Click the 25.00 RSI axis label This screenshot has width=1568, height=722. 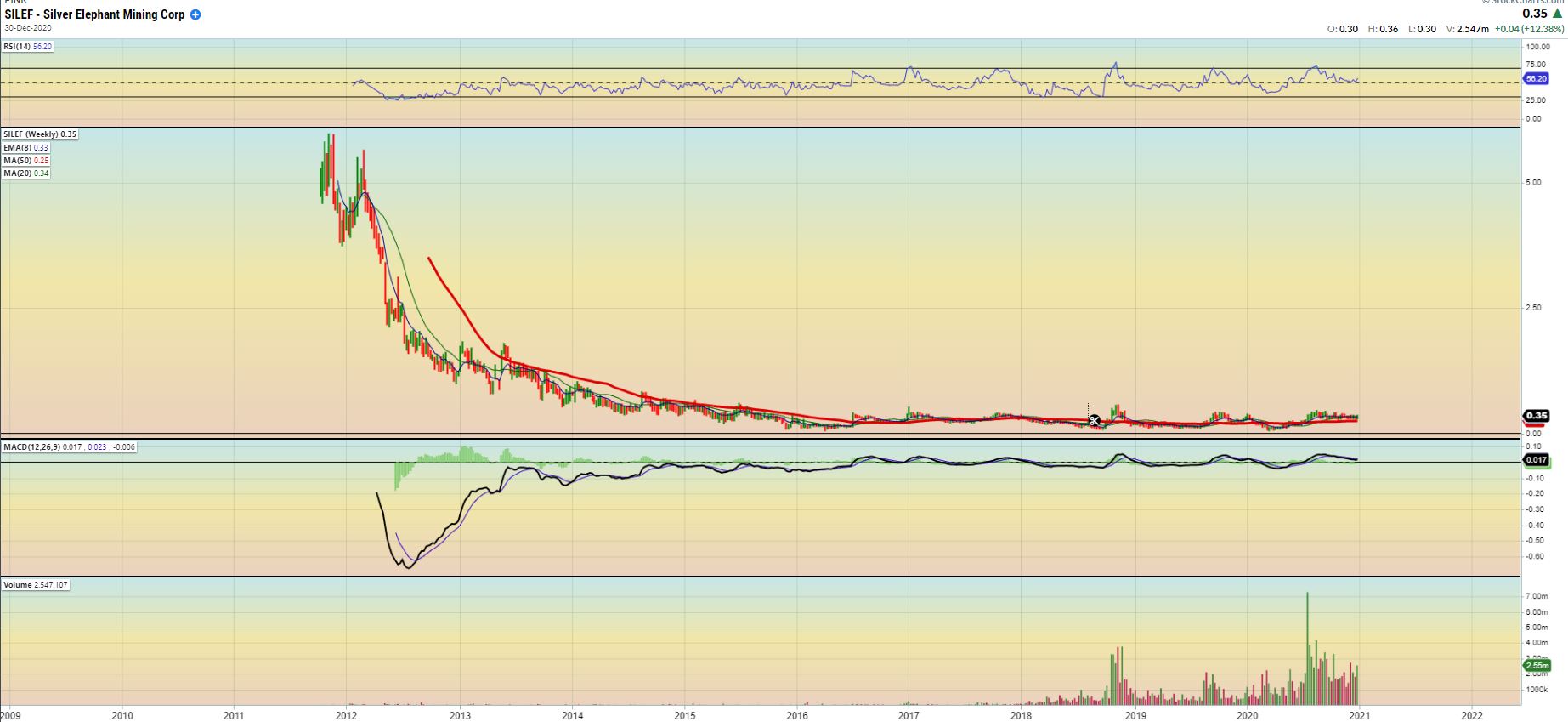coord(1536,100)
